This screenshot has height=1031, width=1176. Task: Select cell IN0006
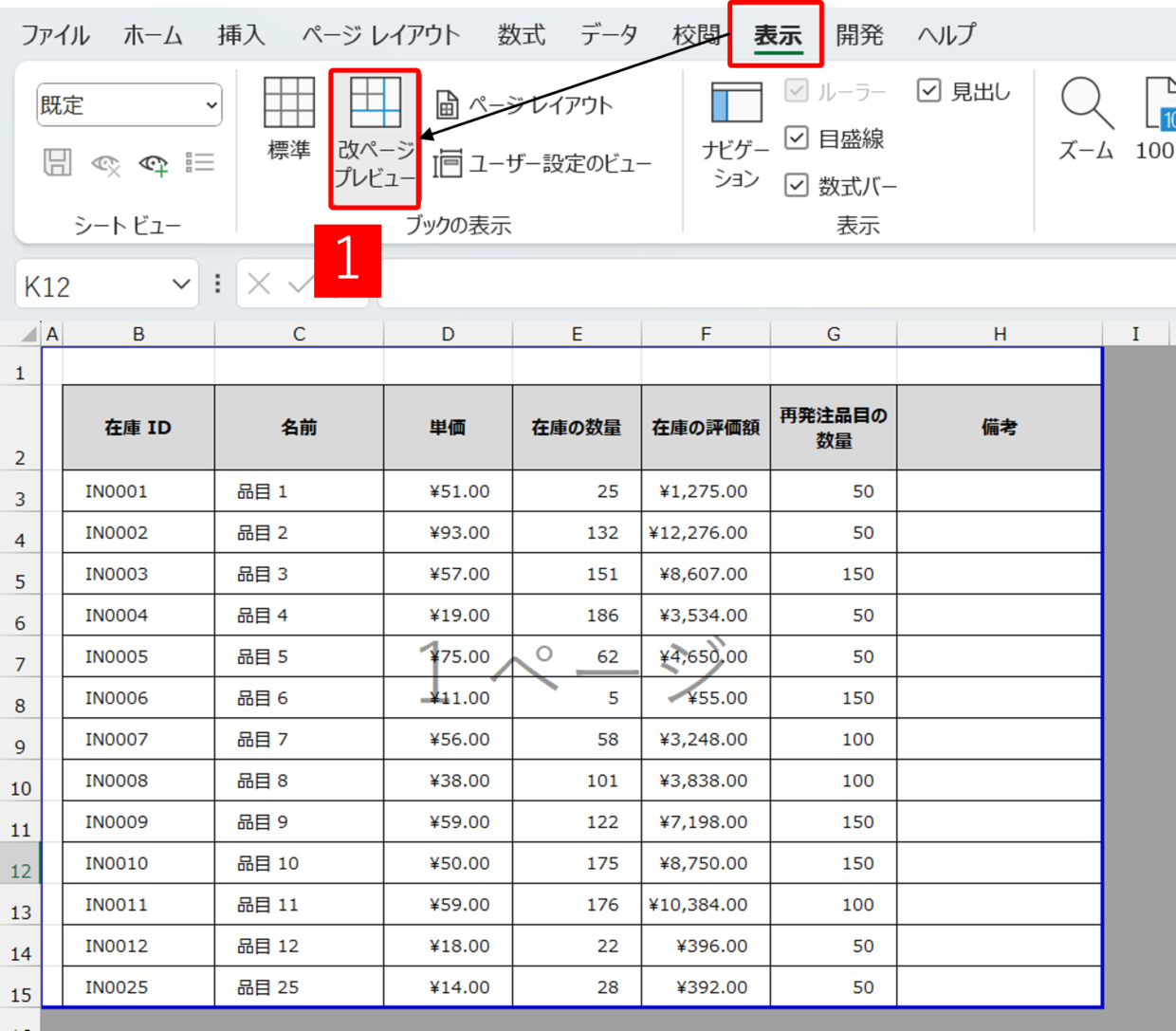pos(138,698)
